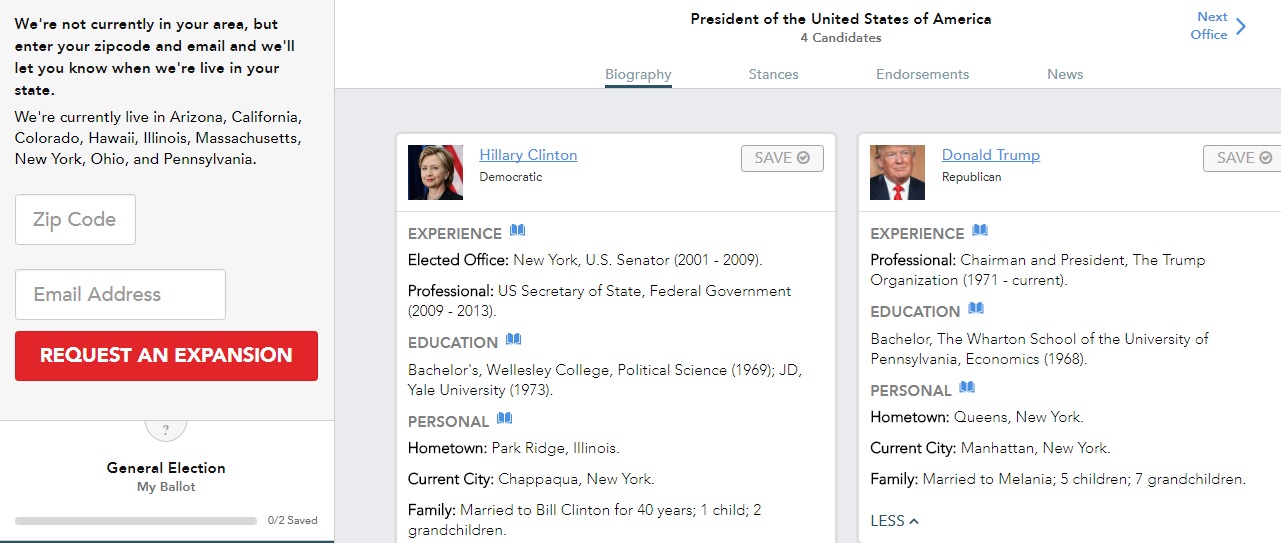
Task: Open book icon beside Trump's Personal heading
Action: pos(967,387)
